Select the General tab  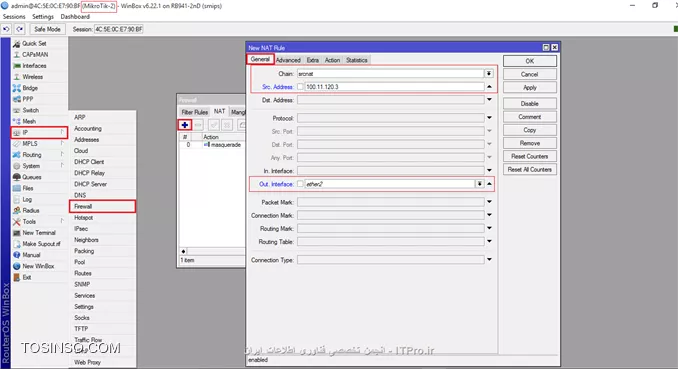pyautogui.click(x=260, y=59)
